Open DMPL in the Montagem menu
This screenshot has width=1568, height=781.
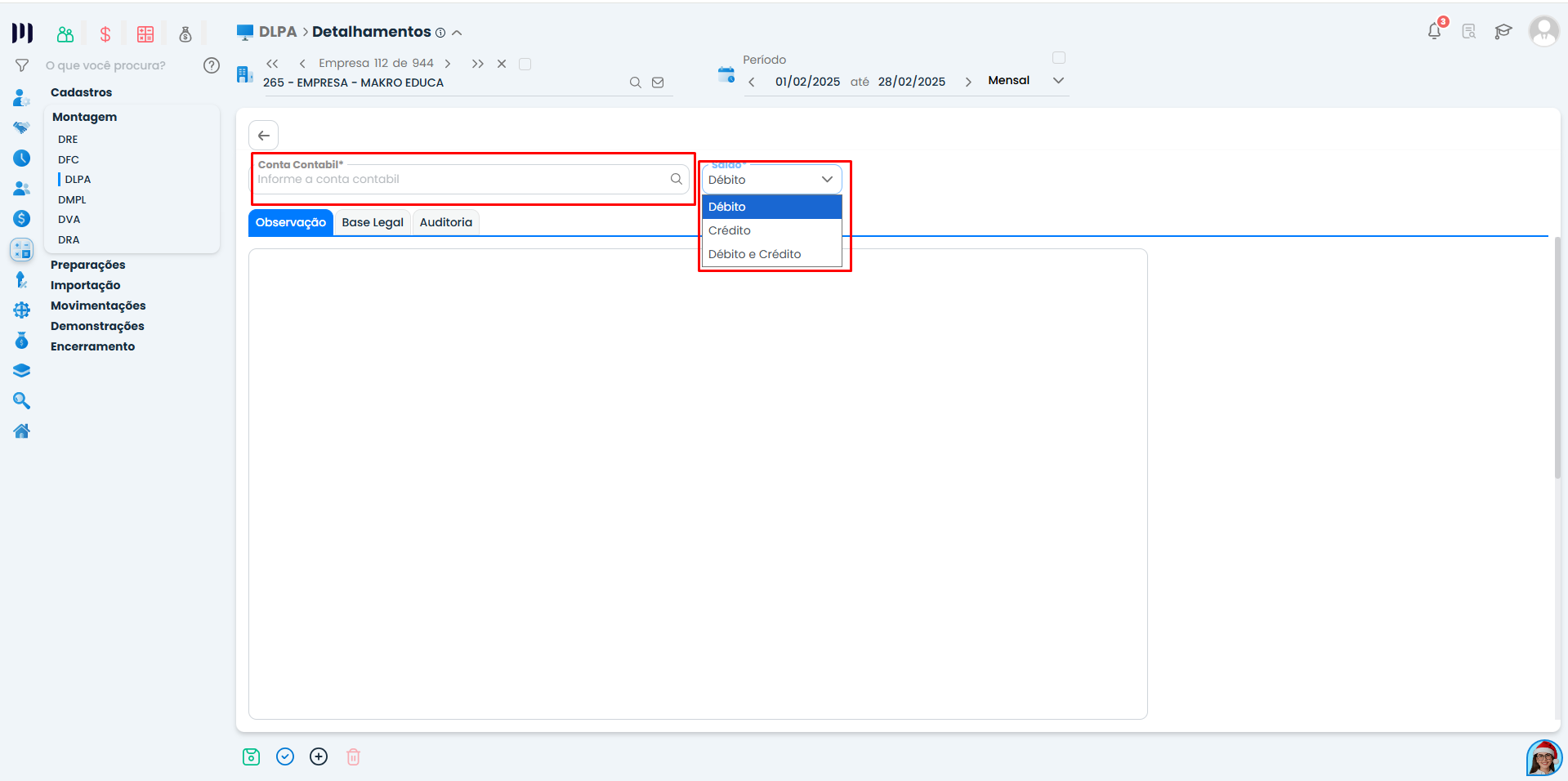coord(72,199)
